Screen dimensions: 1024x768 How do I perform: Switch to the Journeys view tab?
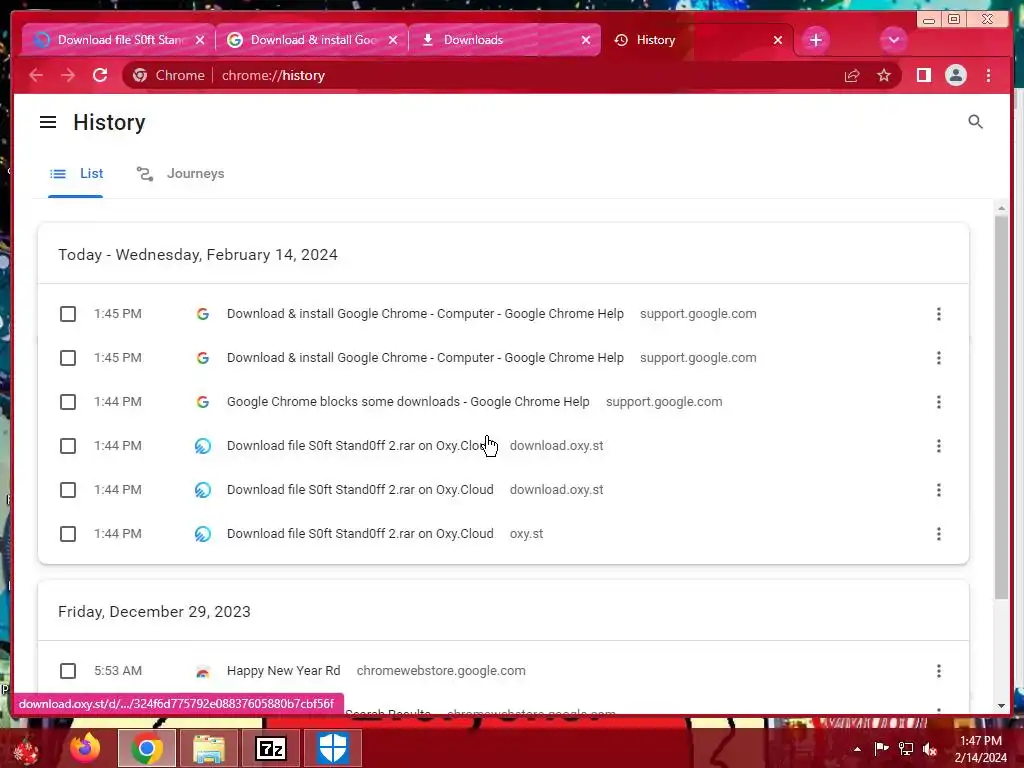click(x=180, y=174)
